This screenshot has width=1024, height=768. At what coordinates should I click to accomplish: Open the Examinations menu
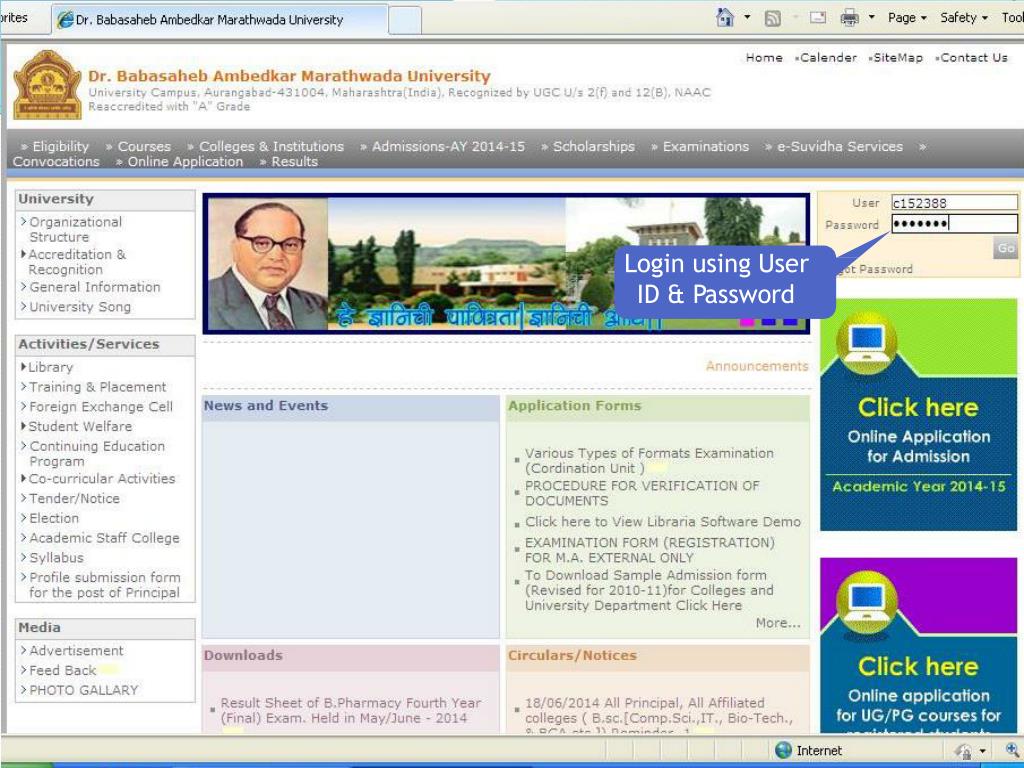coord(706,146)
